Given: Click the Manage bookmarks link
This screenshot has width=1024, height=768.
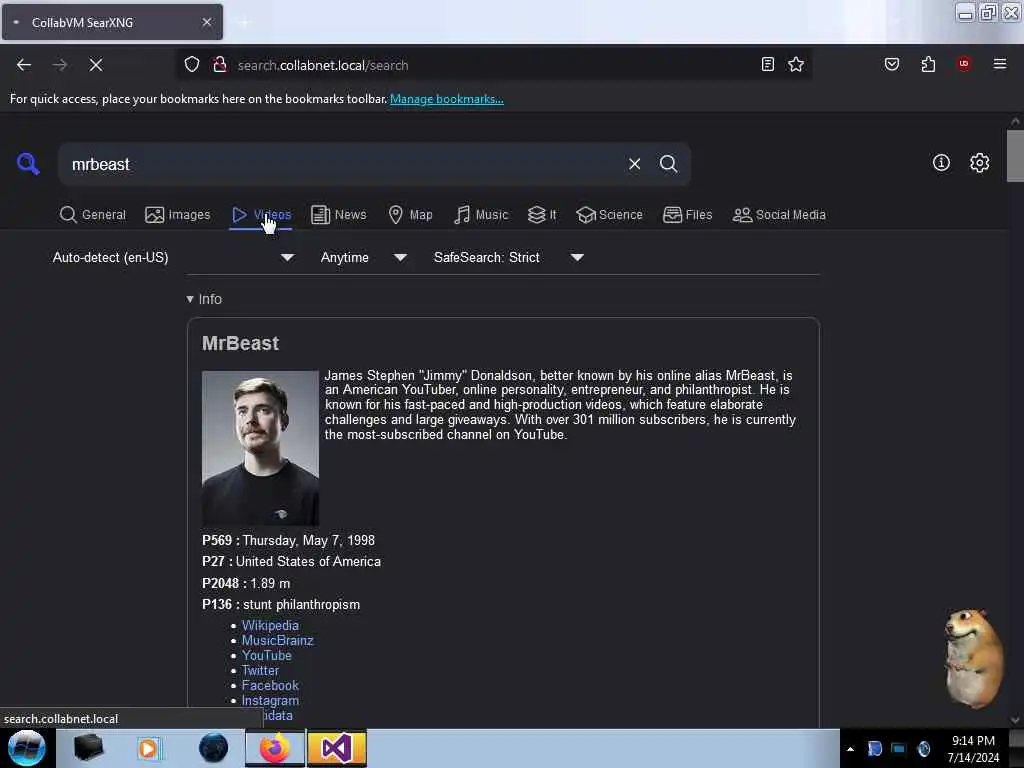Looking at the screenshot, I should pos(447,99).
